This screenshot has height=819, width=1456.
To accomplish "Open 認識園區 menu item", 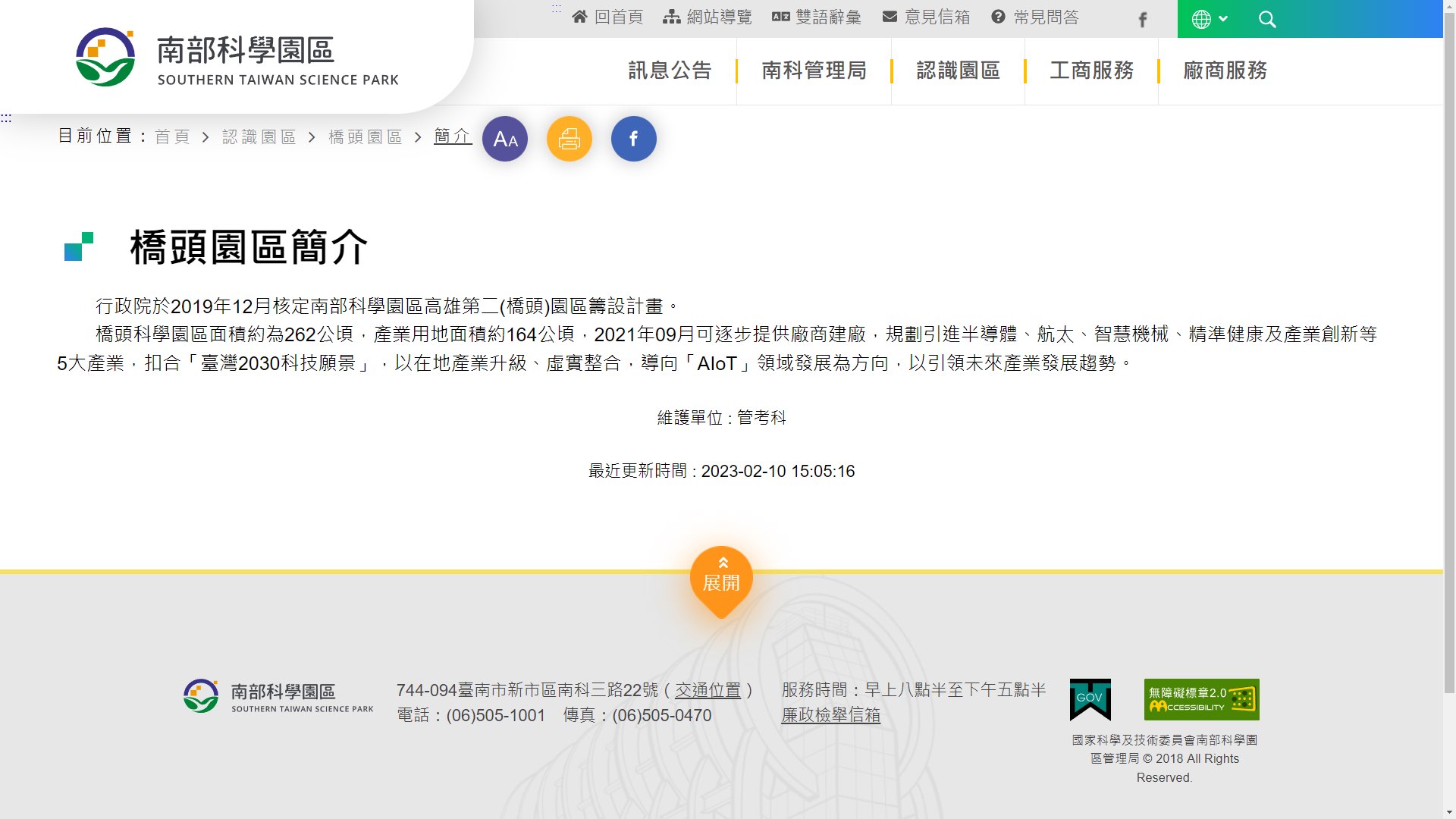I will coord(958,71).
